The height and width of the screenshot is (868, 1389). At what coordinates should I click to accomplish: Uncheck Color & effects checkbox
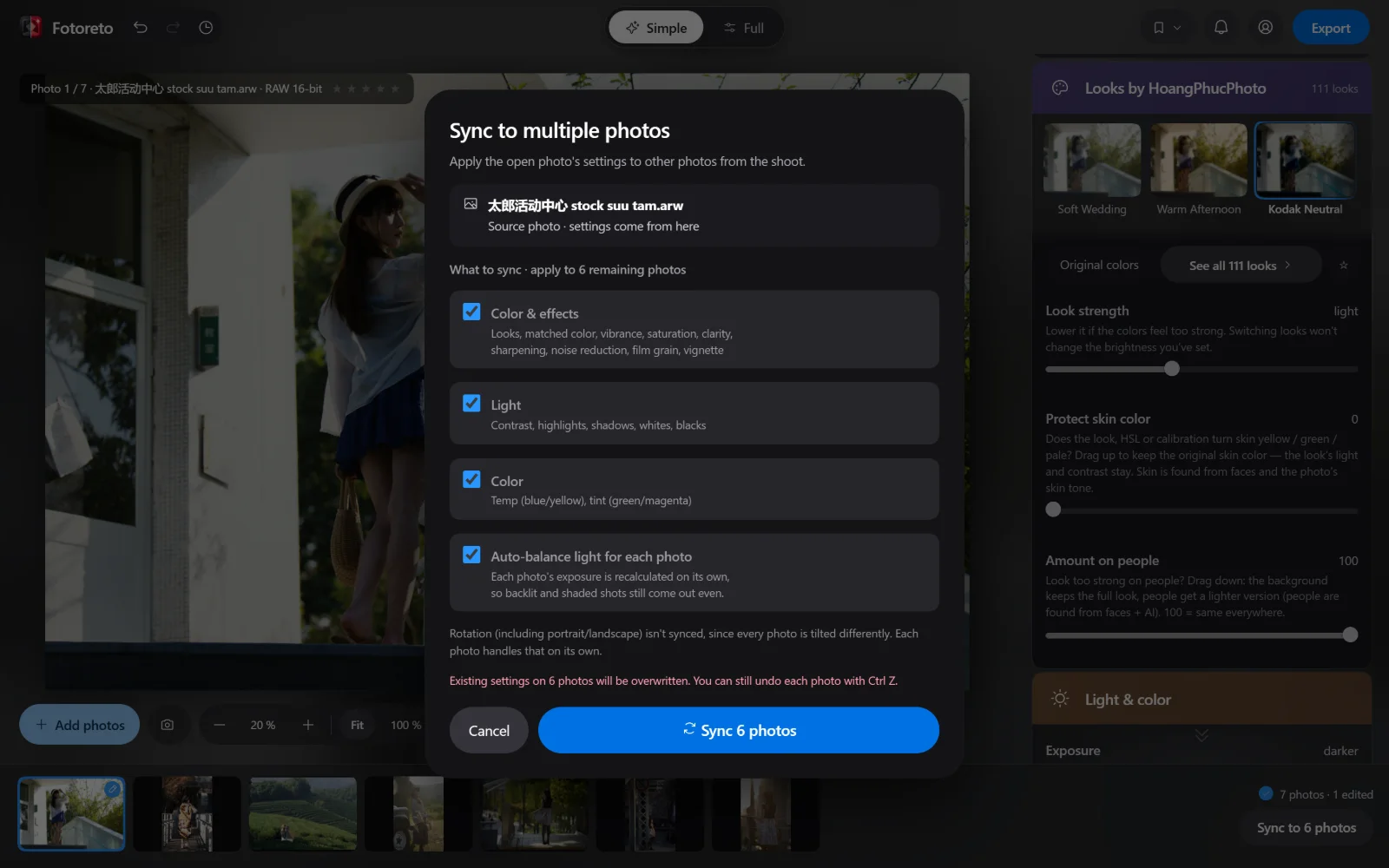pyautogui.click(x=471, y=312)
